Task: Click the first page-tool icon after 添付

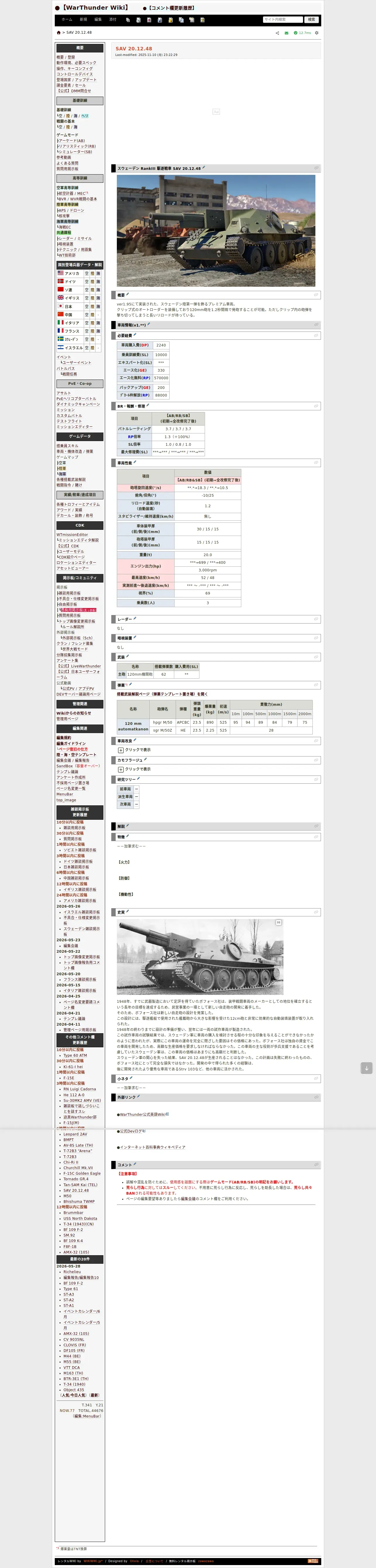Action: [128, 20]
